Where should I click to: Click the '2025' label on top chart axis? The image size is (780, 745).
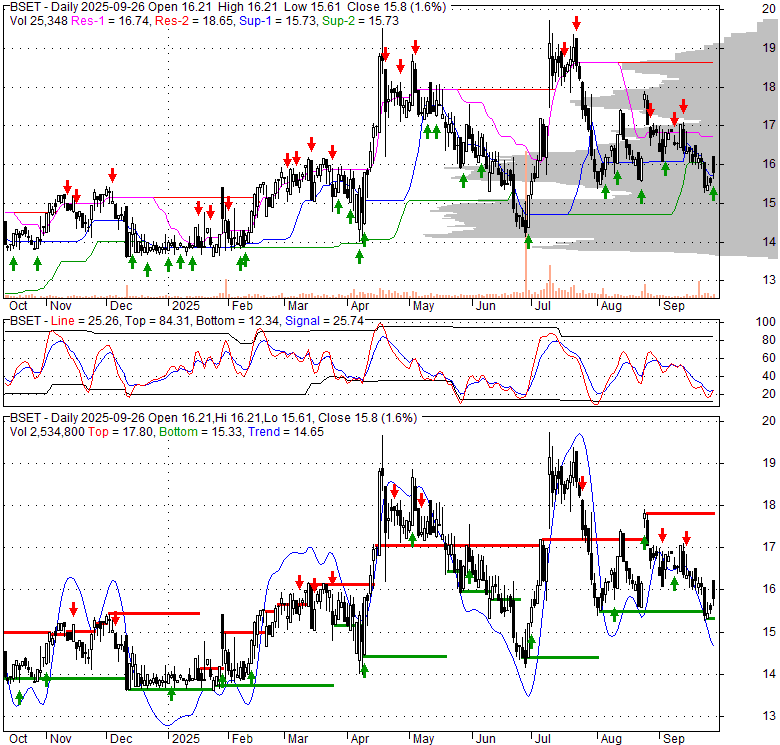click(x=186, y=306)
